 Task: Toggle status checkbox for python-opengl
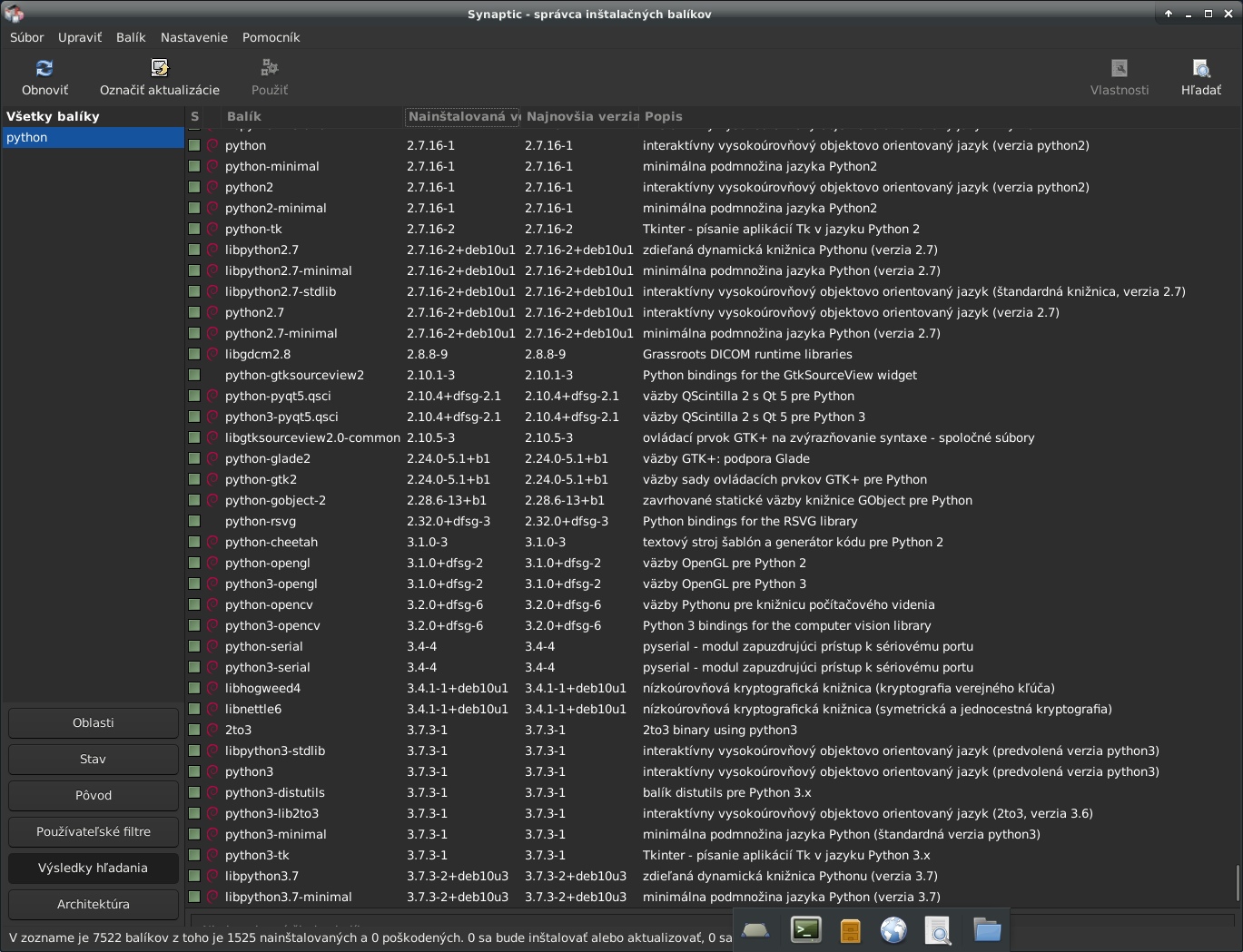[194, 563]
